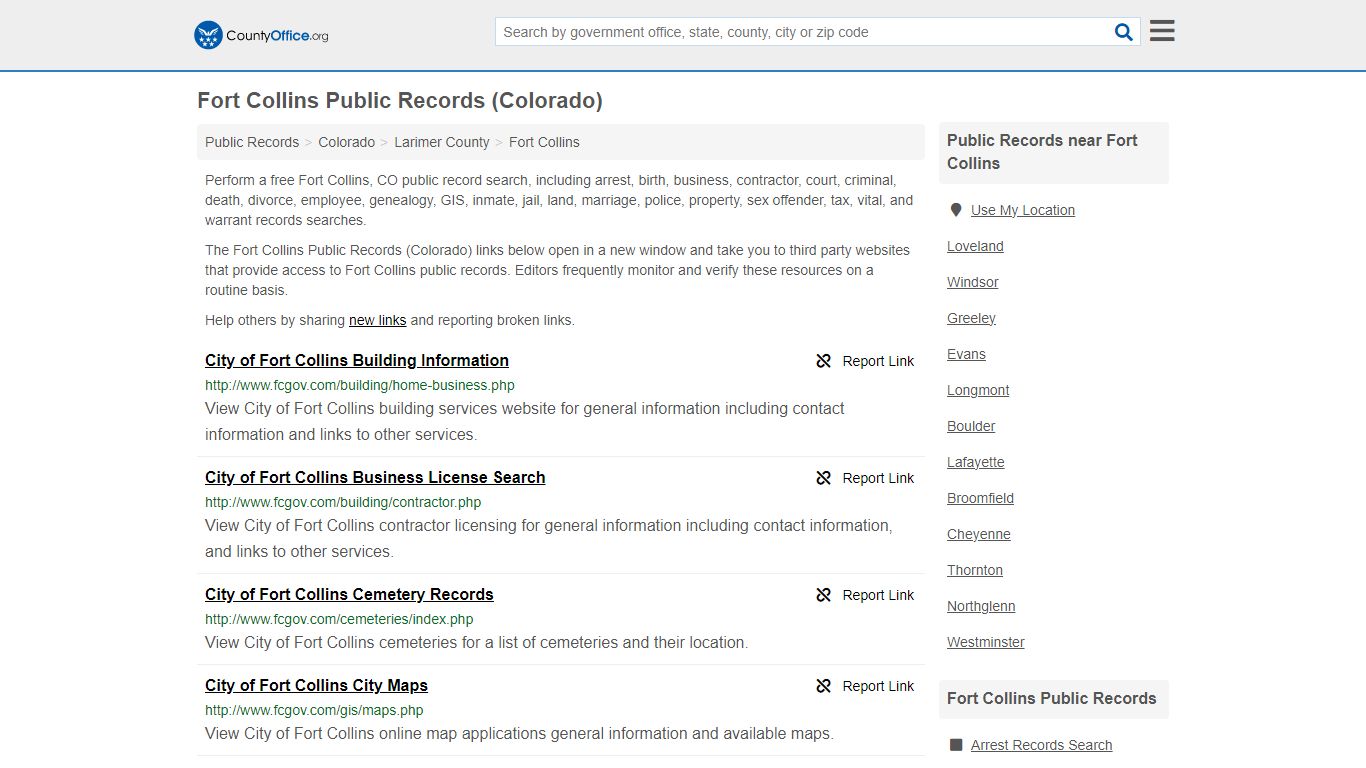The width and height of the screenshot is (1366, 768).
Task: Open City of Fort Collins Building Information
Action: 357,360
